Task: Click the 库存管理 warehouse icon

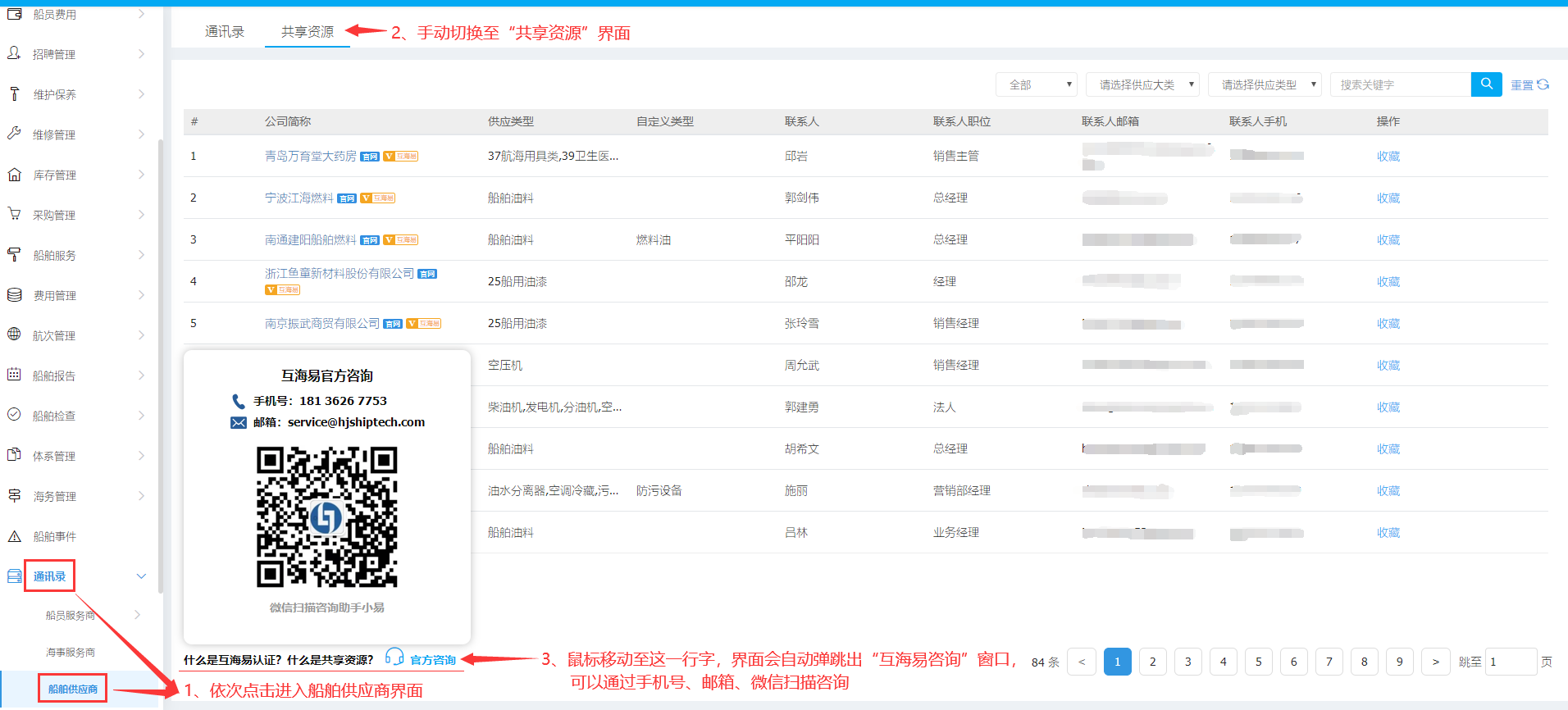Action: pyautogui.click(x=15, y=174)
